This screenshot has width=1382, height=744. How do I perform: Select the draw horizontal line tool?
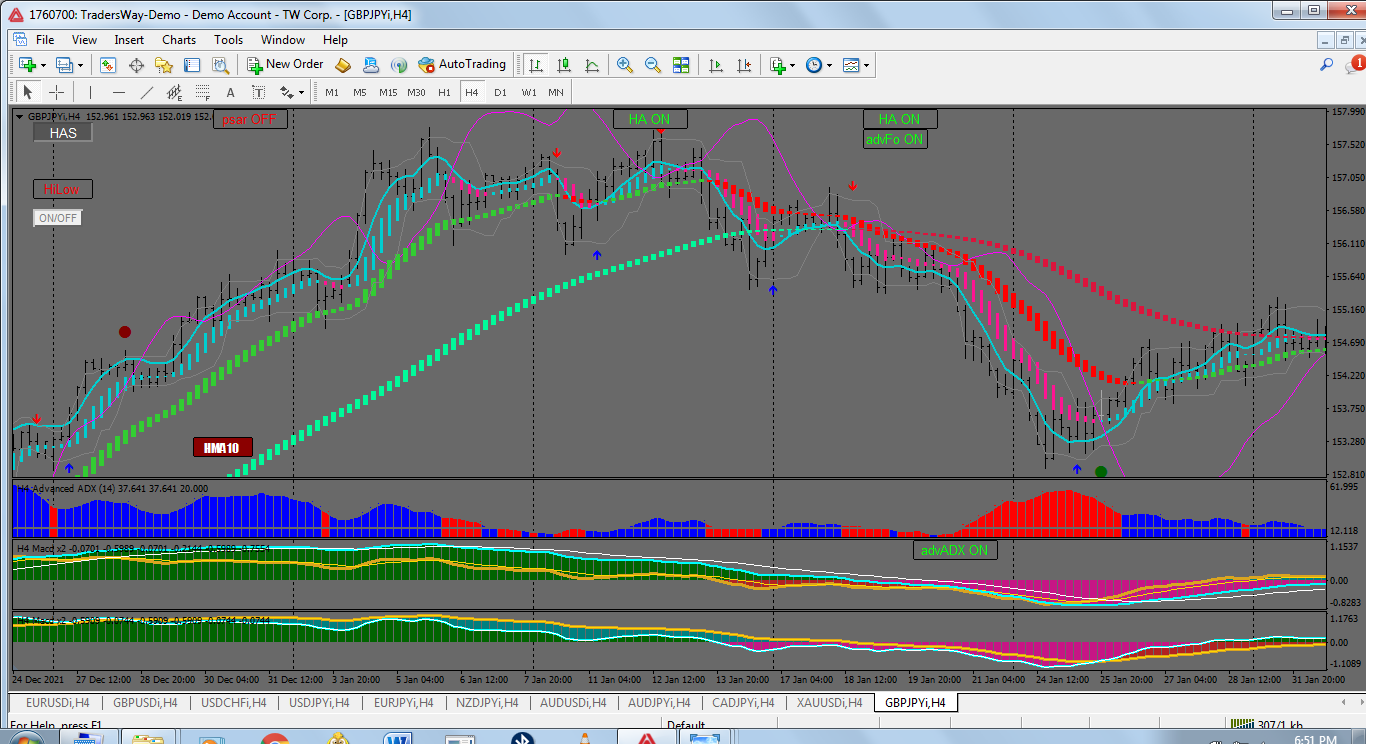pyautogui.click(x=119, y=92)
